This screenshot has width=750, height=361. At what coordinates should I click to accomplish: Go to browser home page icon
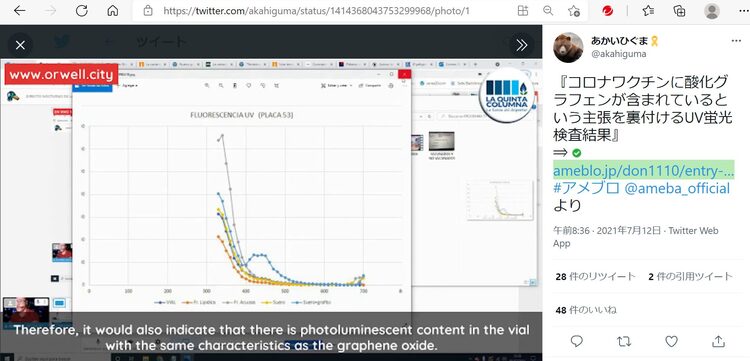click(112, 11)
